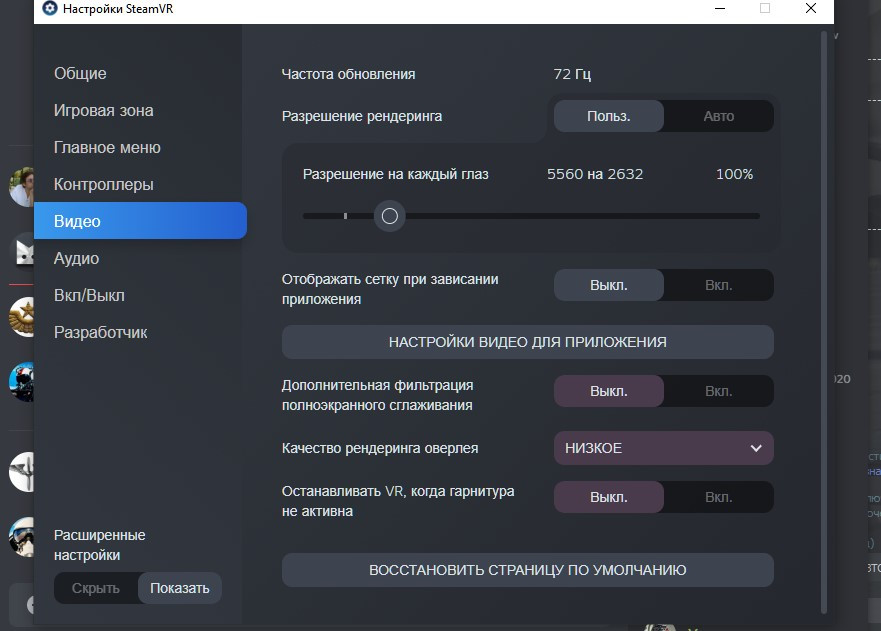This screenshot has width=881, height=631.
Task: Click the 100% resolution percentage value
Action: coord(734,174)
